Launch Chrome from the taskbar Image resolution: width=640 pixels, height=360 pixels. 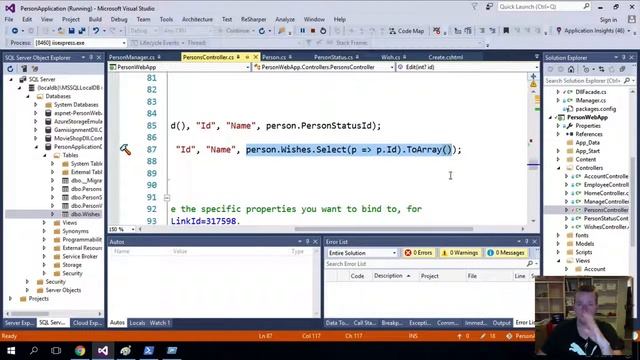[80, 350]
